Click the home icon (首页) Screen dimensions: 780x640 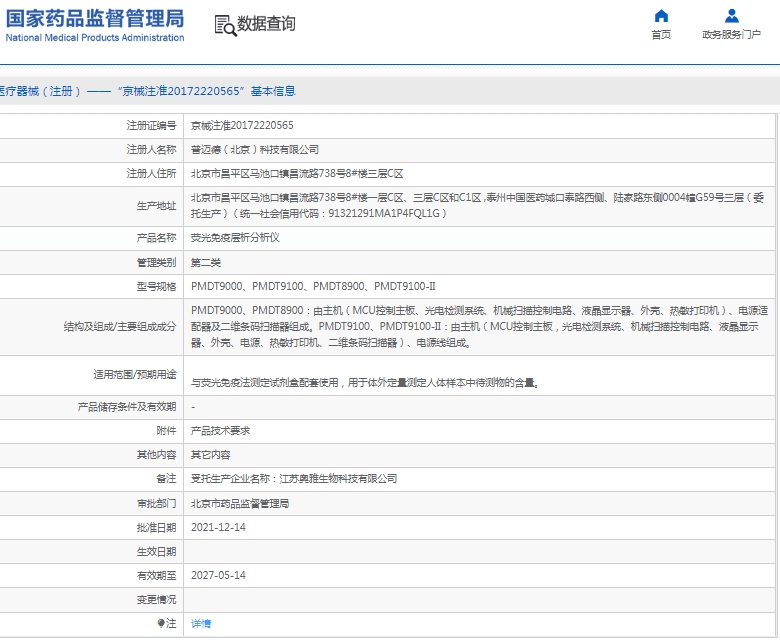tap(661, 16)
